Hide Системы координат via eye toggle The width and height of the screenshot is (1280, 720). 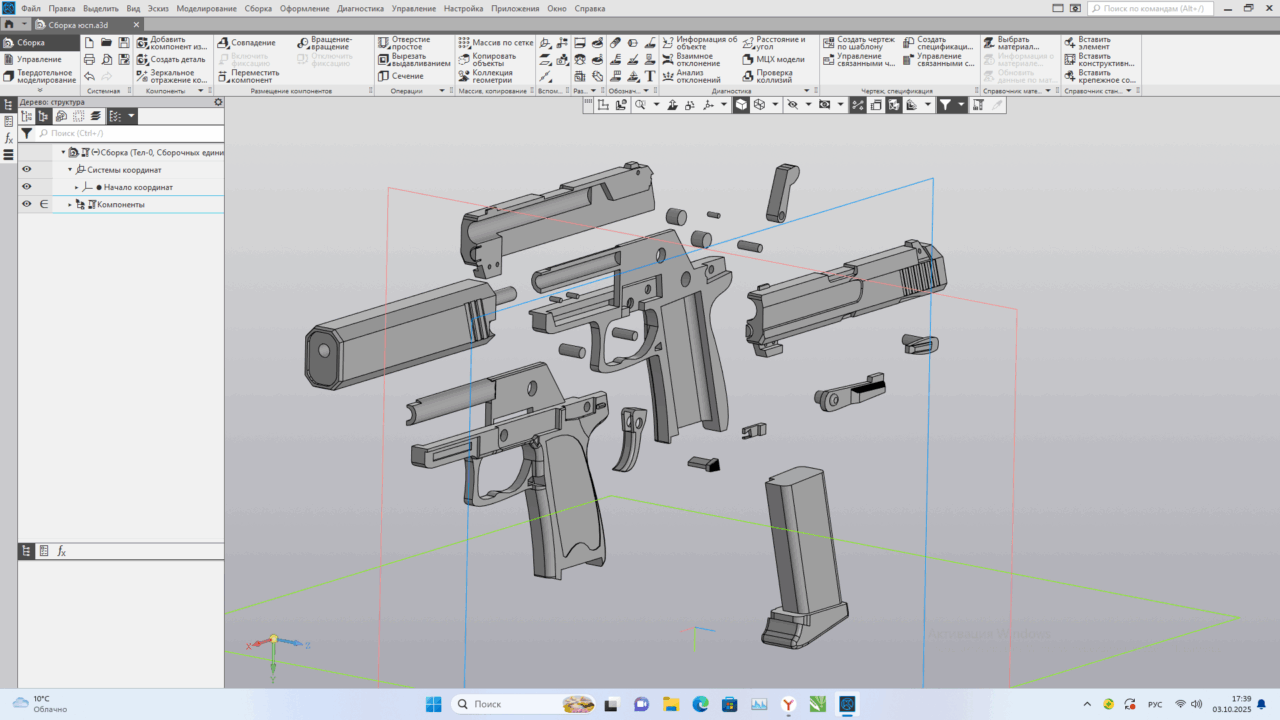26,168
